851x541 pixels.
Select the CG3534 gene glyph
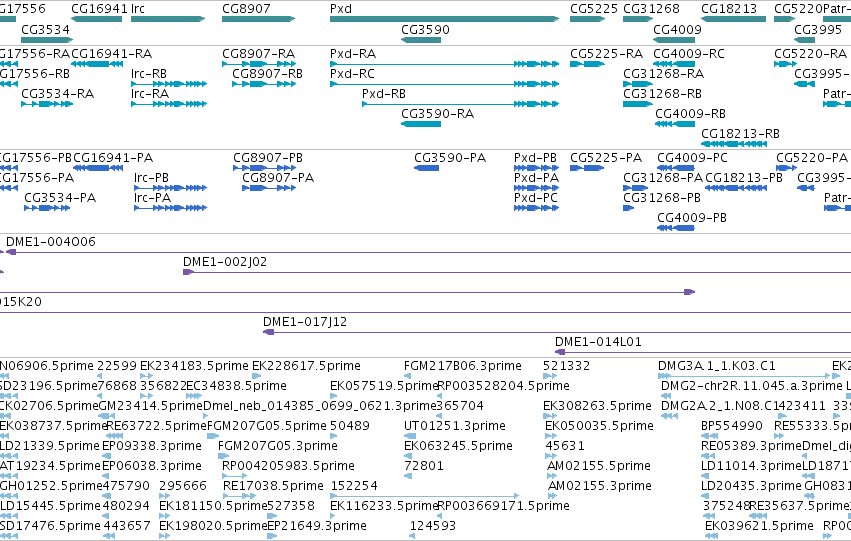47,39
